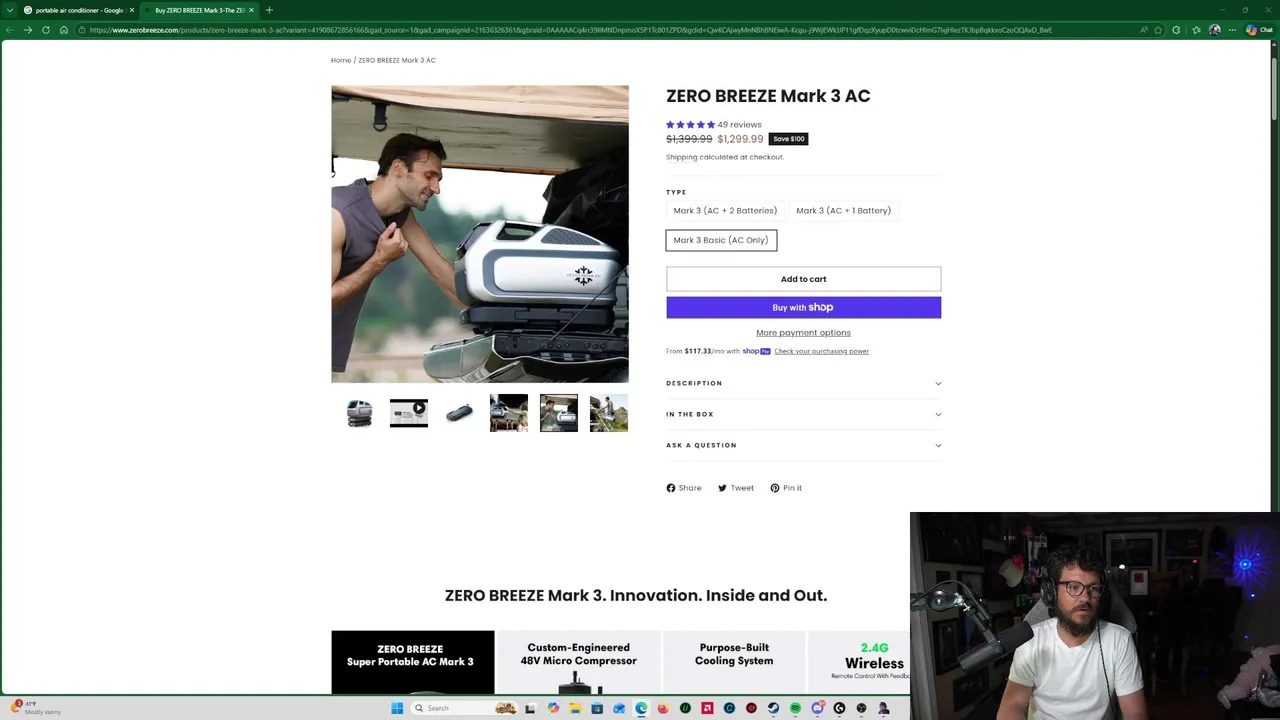
Task: Click the main product image
Action: click(x=480, y=234)
